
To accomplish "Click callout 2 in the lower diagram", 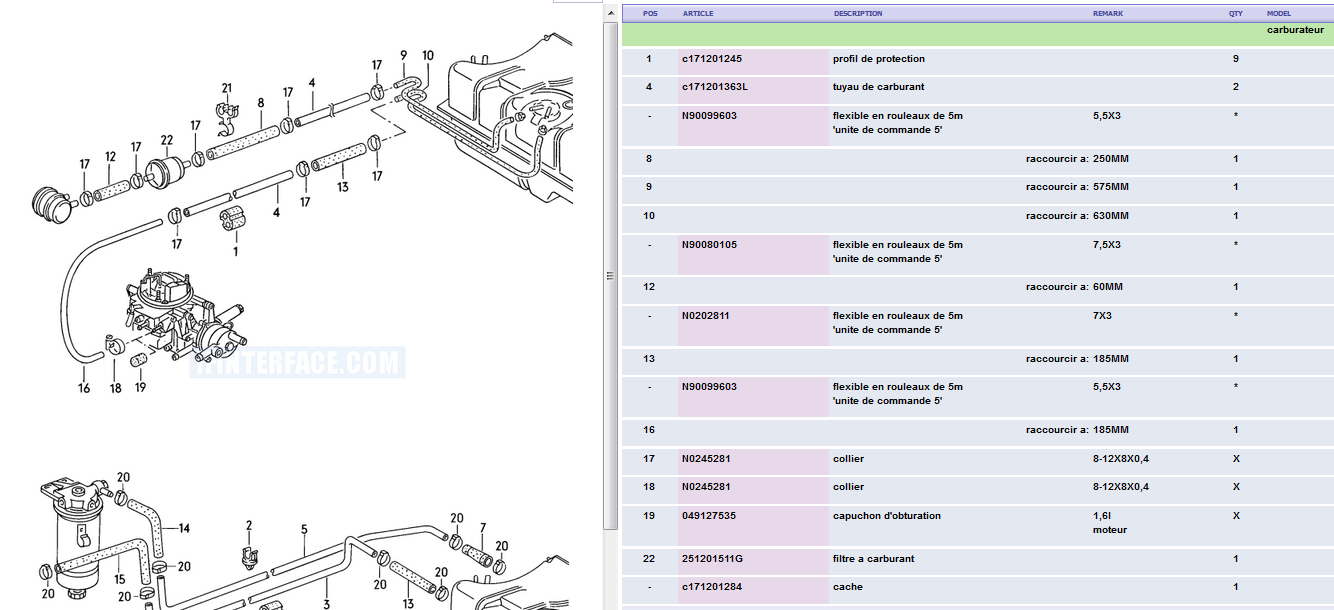I will pyautogui.click(x=249, y=525).
